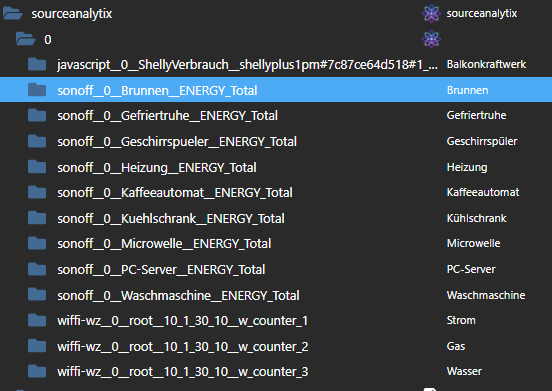Open folder icon of Kaffeeautomat ENERGY_Total
Viewport: 552px width, 391px height.
click(37, 193)
